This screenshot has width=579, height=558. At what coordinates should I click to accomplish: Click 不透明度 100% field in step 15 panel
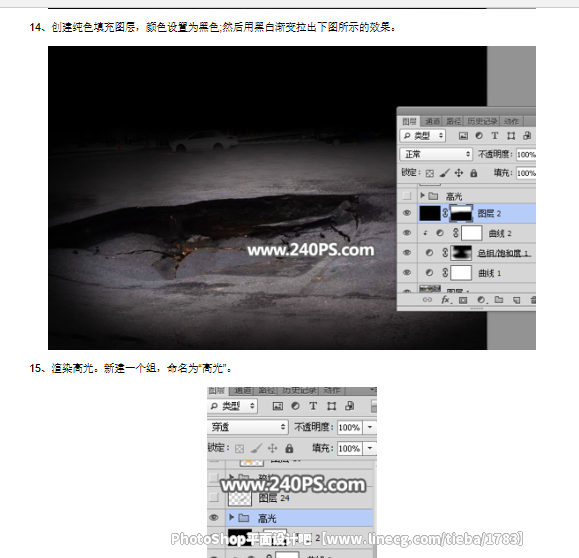pos(349,428)
